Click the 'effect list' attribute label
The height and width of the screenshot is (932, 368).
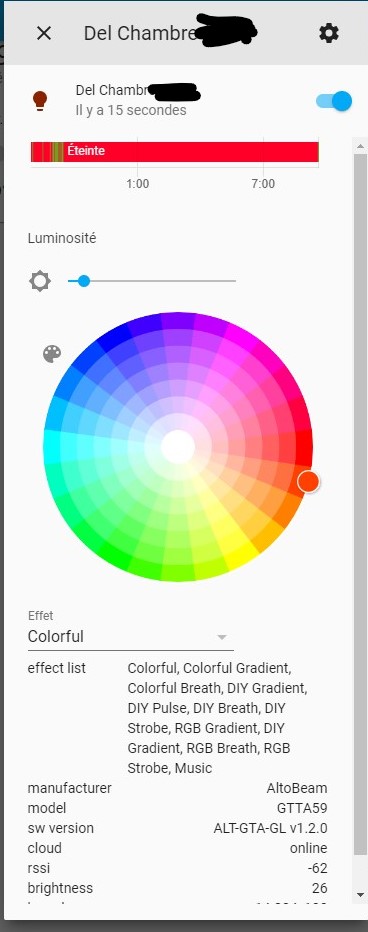[x=56, y=668]
